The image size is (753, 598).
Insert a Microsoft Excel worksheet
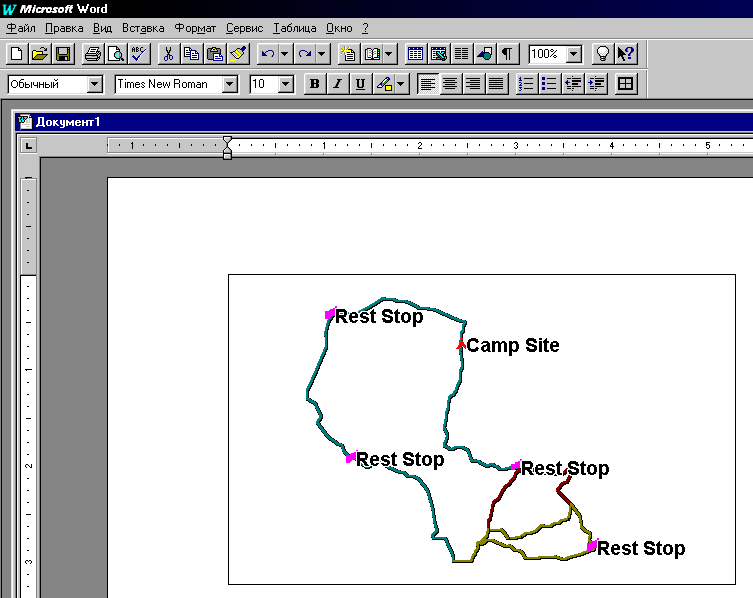click(438, 54)
